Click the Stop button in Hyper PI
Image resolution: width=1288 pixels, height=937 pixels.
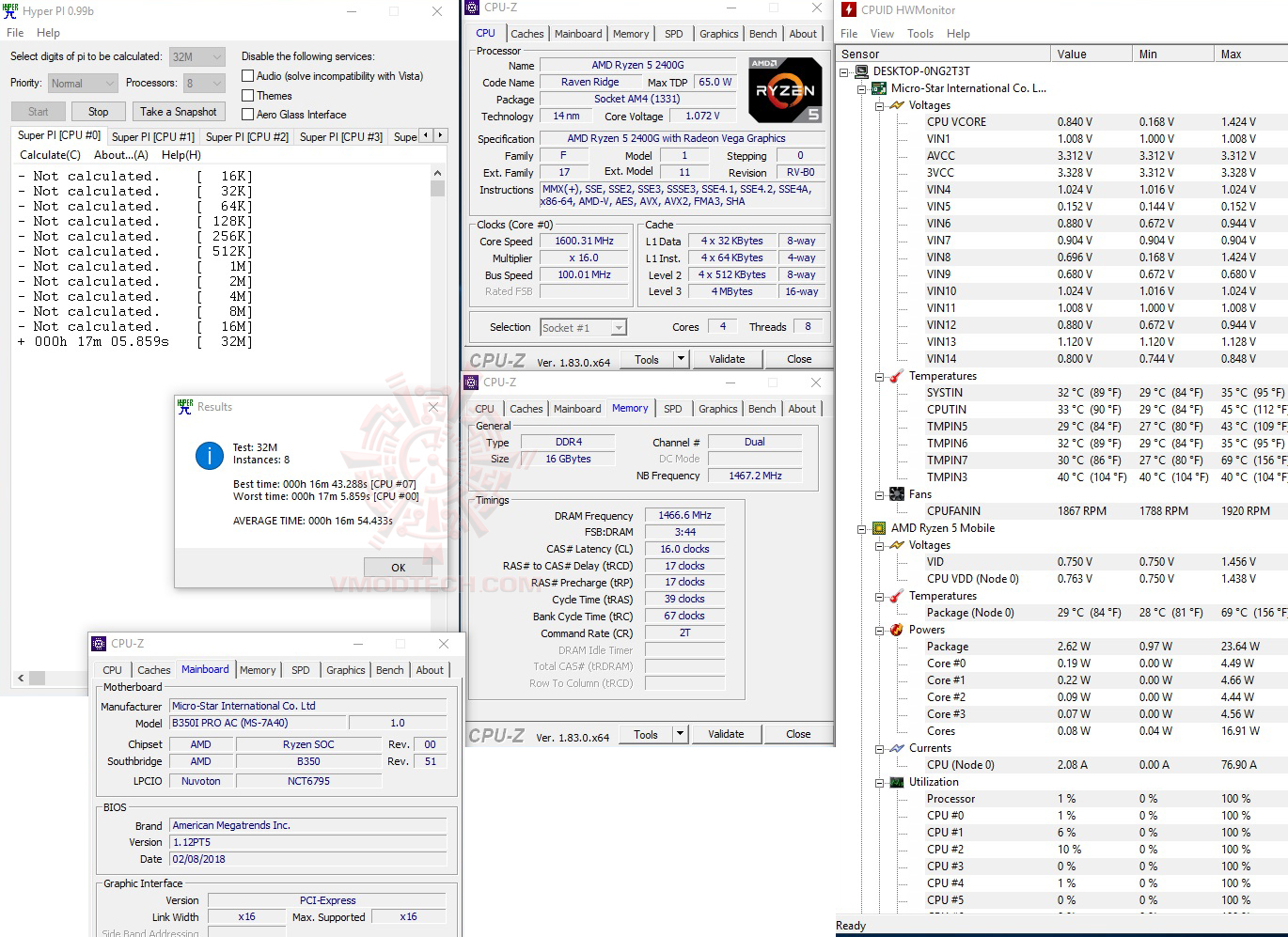[98, 112]
